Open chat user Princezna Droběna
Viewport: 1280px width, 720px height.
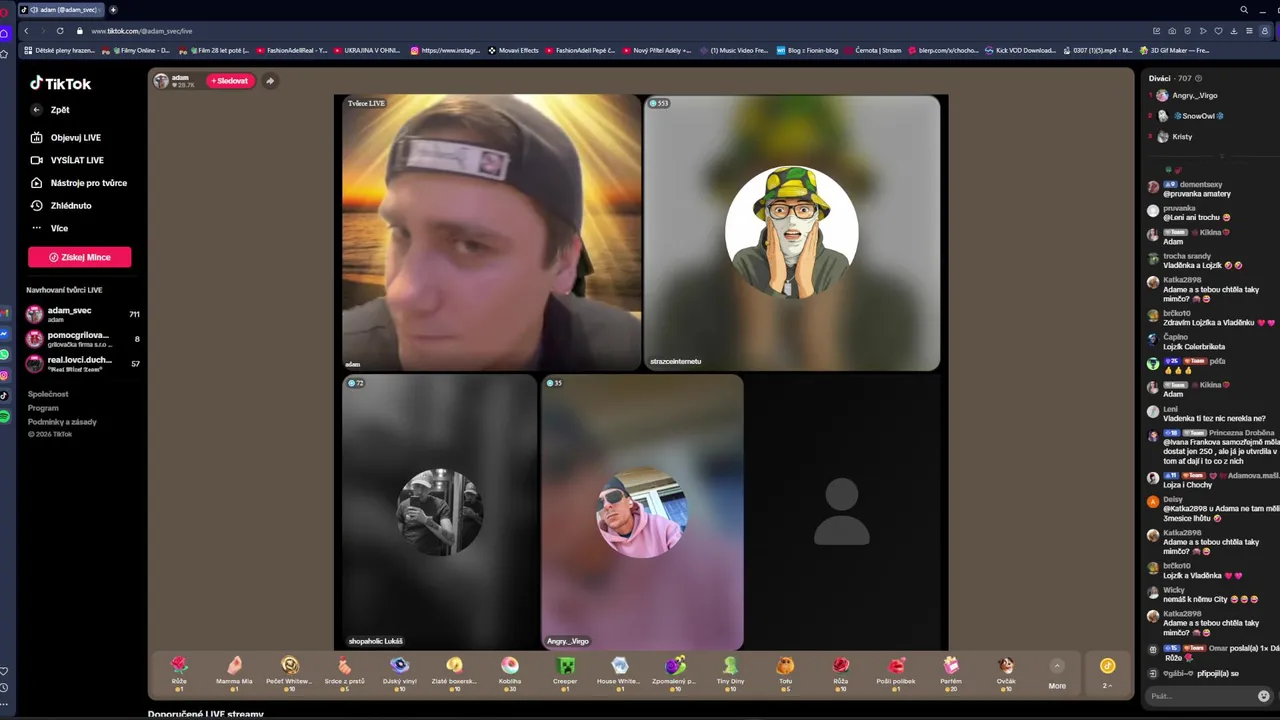point(1242,433)
